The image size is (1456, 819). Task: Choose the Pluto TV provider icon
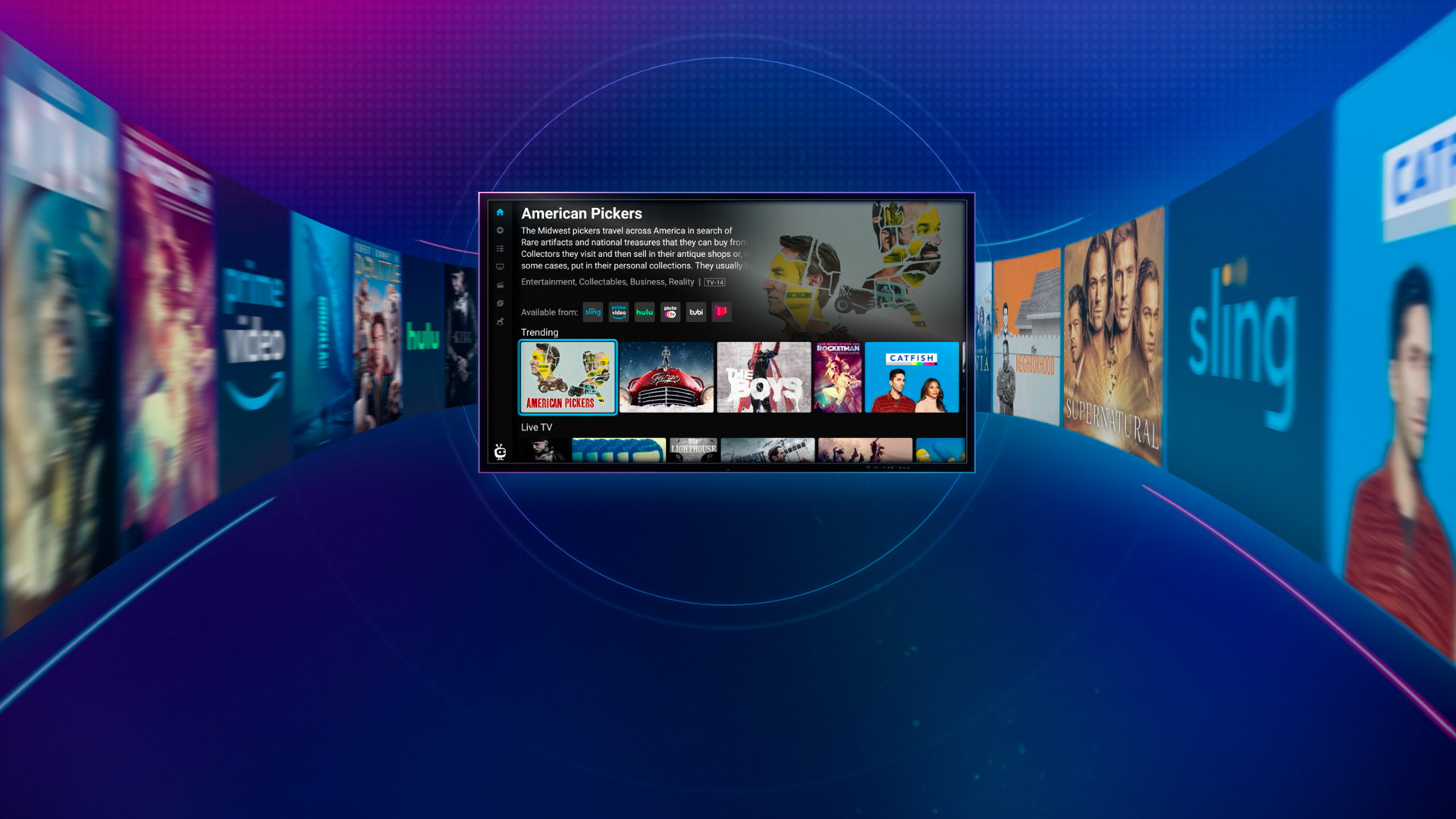pos(670,312)
